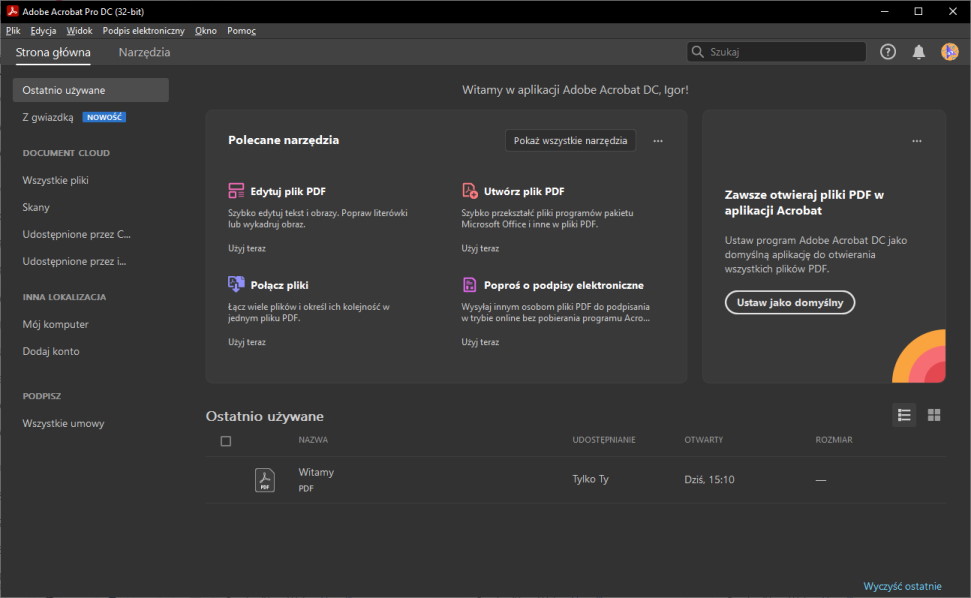The image size is (971, 598).
Task: Click Użyj teraz under Poproś o podpisy
Action: point(480,342)
